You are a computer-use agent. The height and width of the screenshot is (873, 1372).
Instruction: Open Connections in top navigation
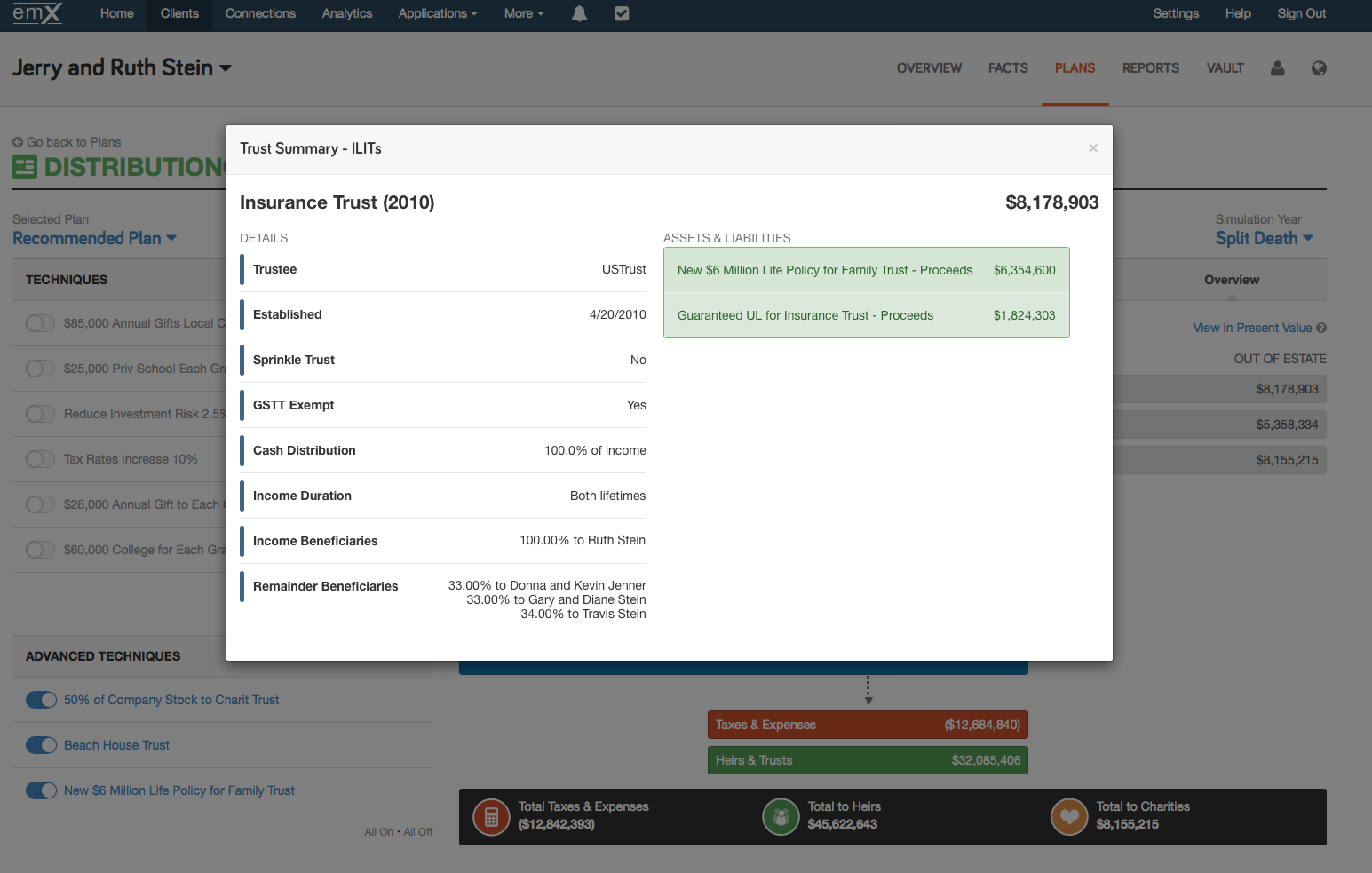coord(260,13)
